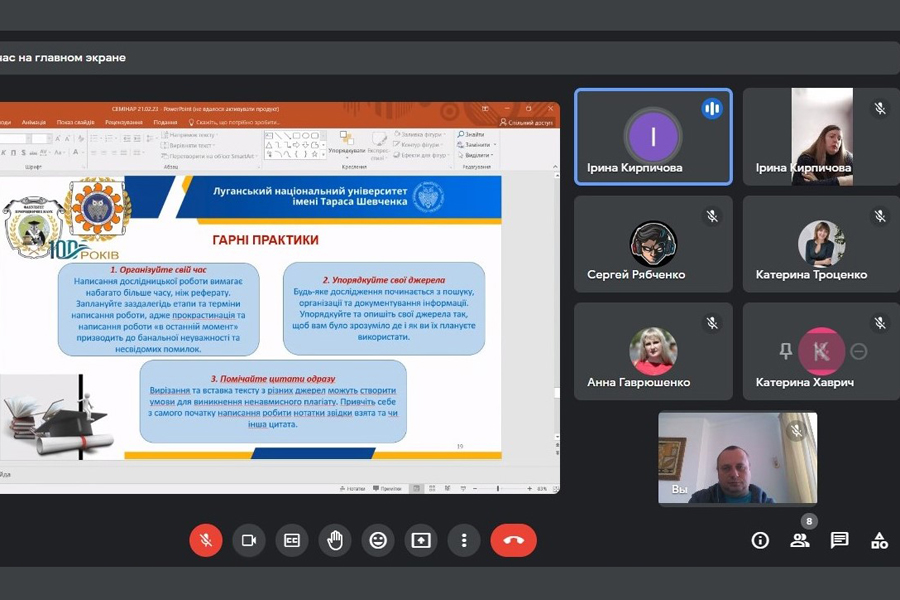
Task: Toggle Нотатки notes in PowerPoint status bar
Action: pyautogui.click(x=352, y=489)
